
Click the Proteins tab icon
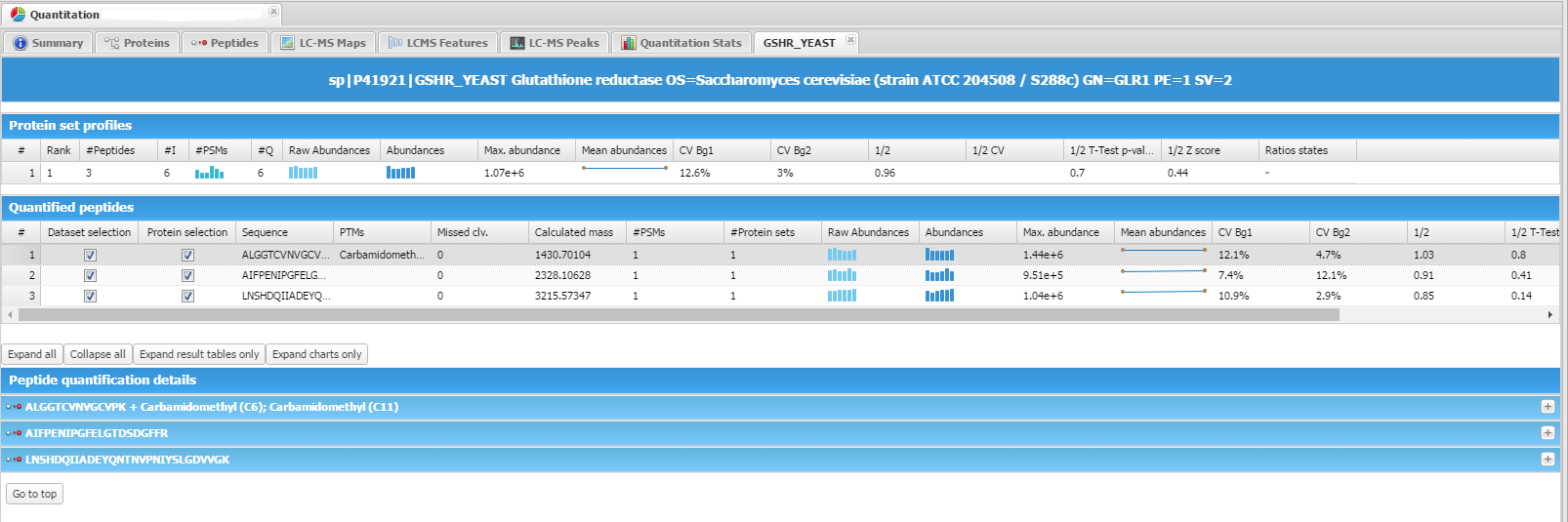(x=111, y=43)
